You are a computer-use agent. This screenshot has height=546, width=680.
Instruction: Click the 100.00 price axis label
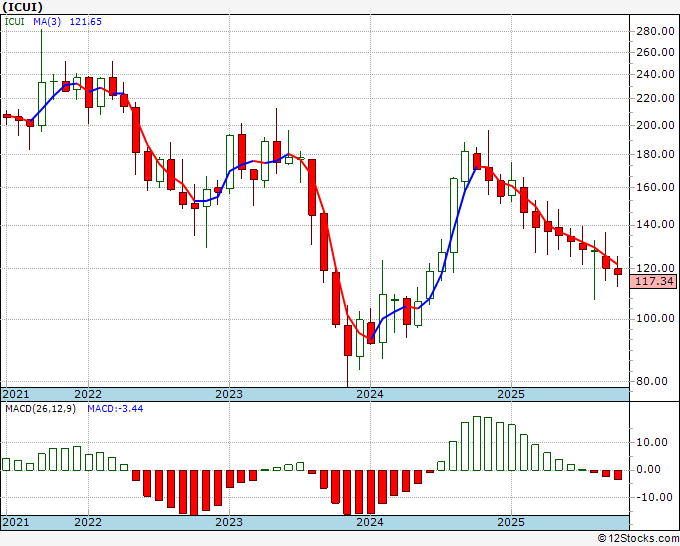(655, 319)
